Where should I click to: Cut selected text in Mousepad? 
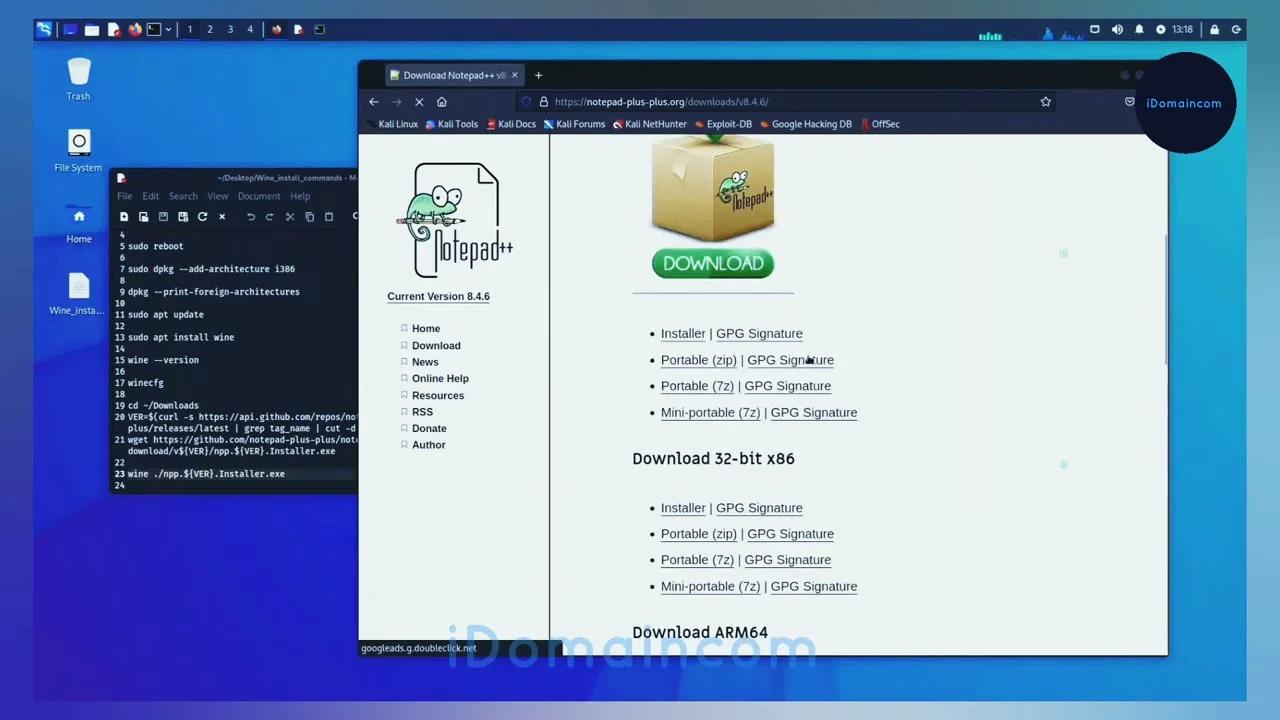289,217
